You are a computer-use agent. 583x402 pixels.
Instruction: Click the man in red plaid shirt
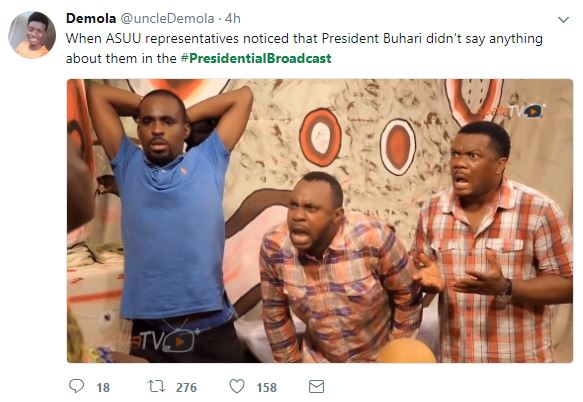[495, 242]
